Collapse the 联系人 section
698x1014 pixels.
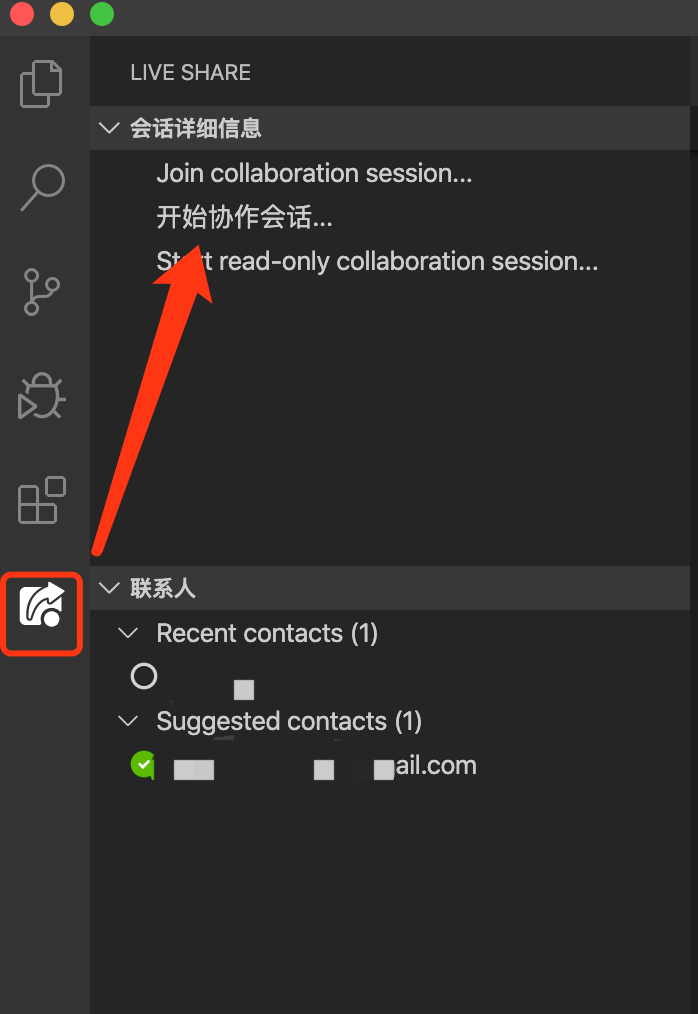click(x=109, y=588)
